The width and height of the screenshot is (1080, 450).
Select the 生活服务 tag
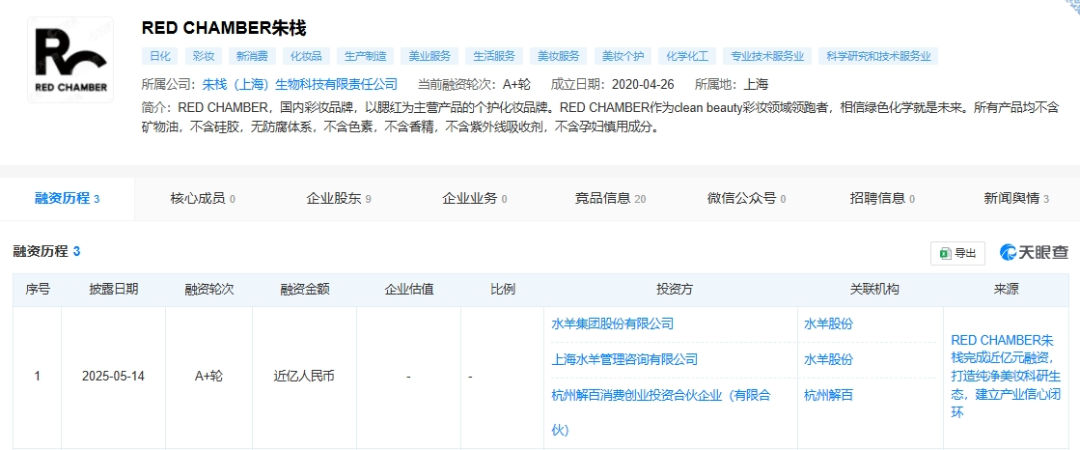[494, 57]
